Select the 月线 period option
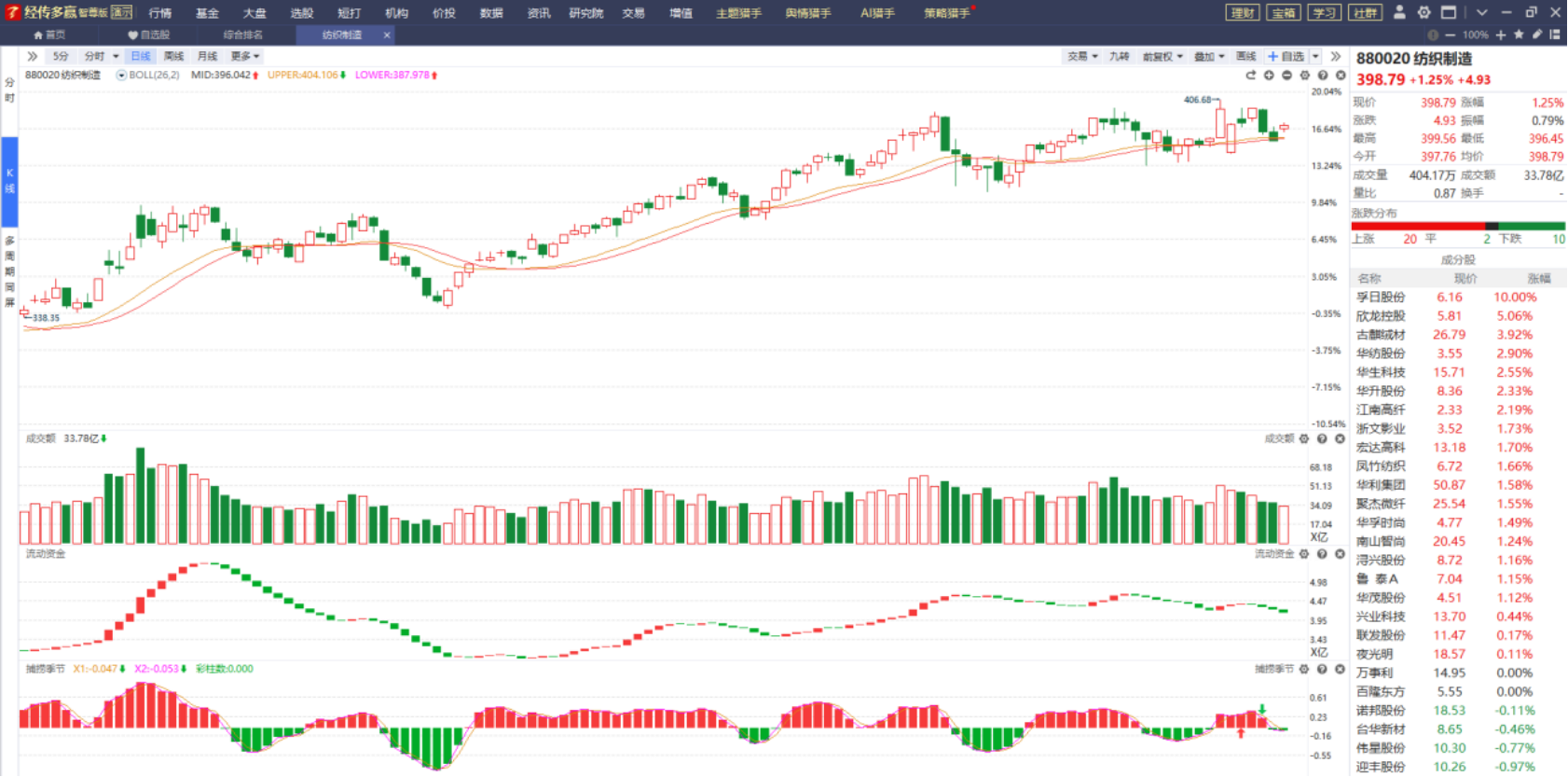Screen dimensions: 1568x777 pos(207,57)
